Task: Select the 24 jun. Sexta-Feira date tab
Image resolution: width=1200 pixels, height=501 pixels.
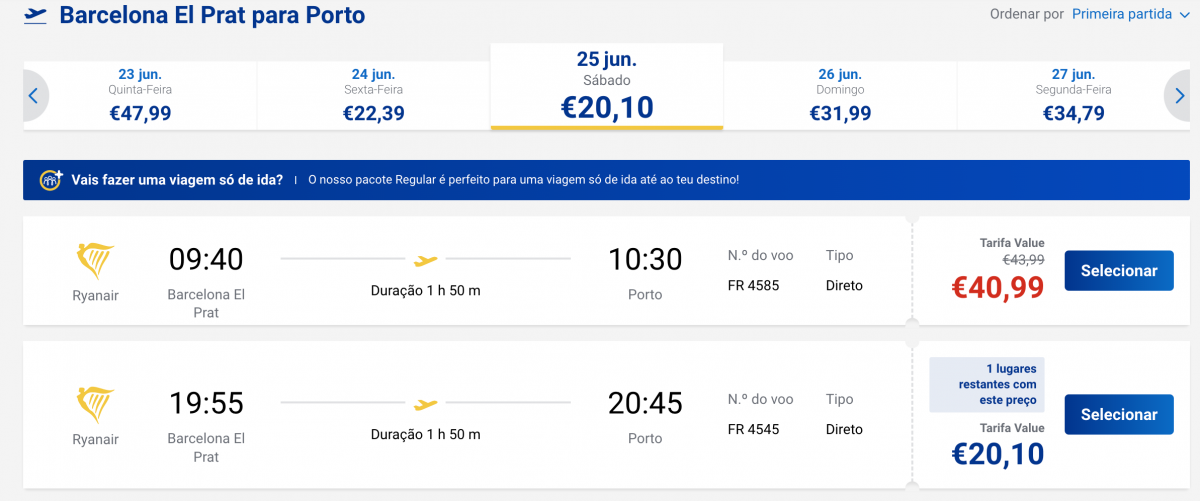Action: click(374, 96)
